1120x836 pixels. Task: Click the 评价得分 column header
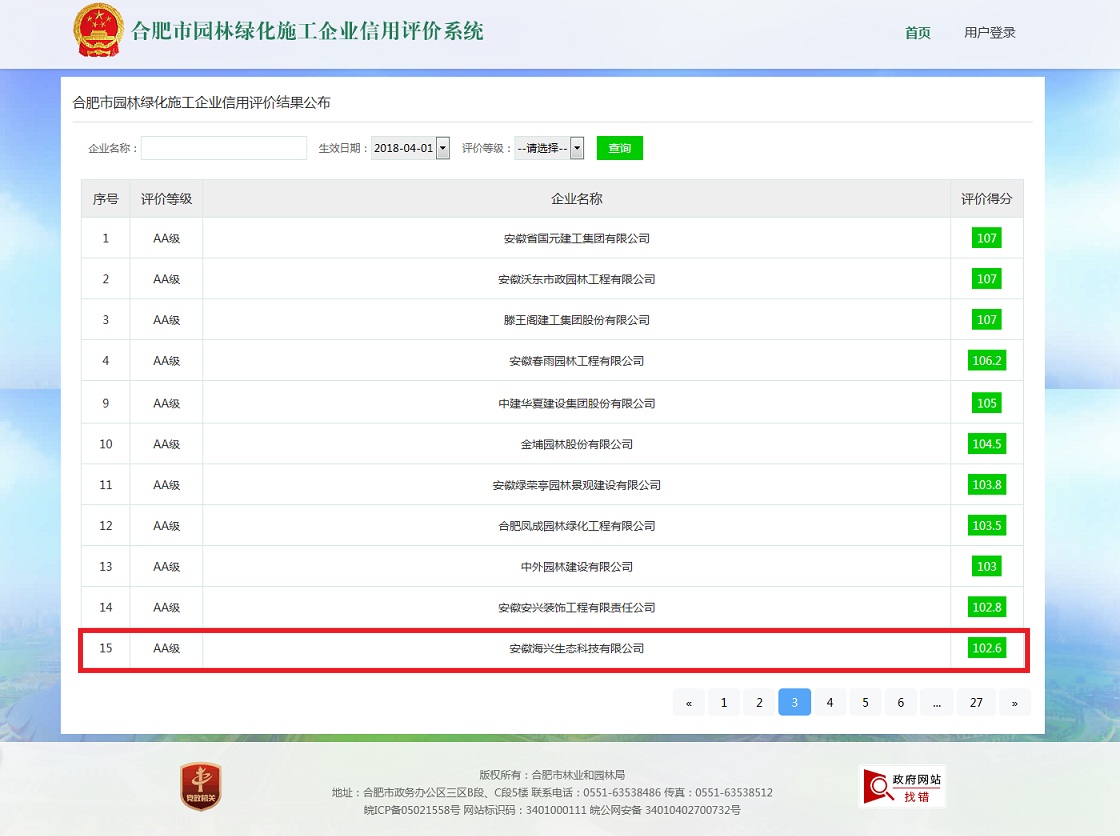[986, 199]
